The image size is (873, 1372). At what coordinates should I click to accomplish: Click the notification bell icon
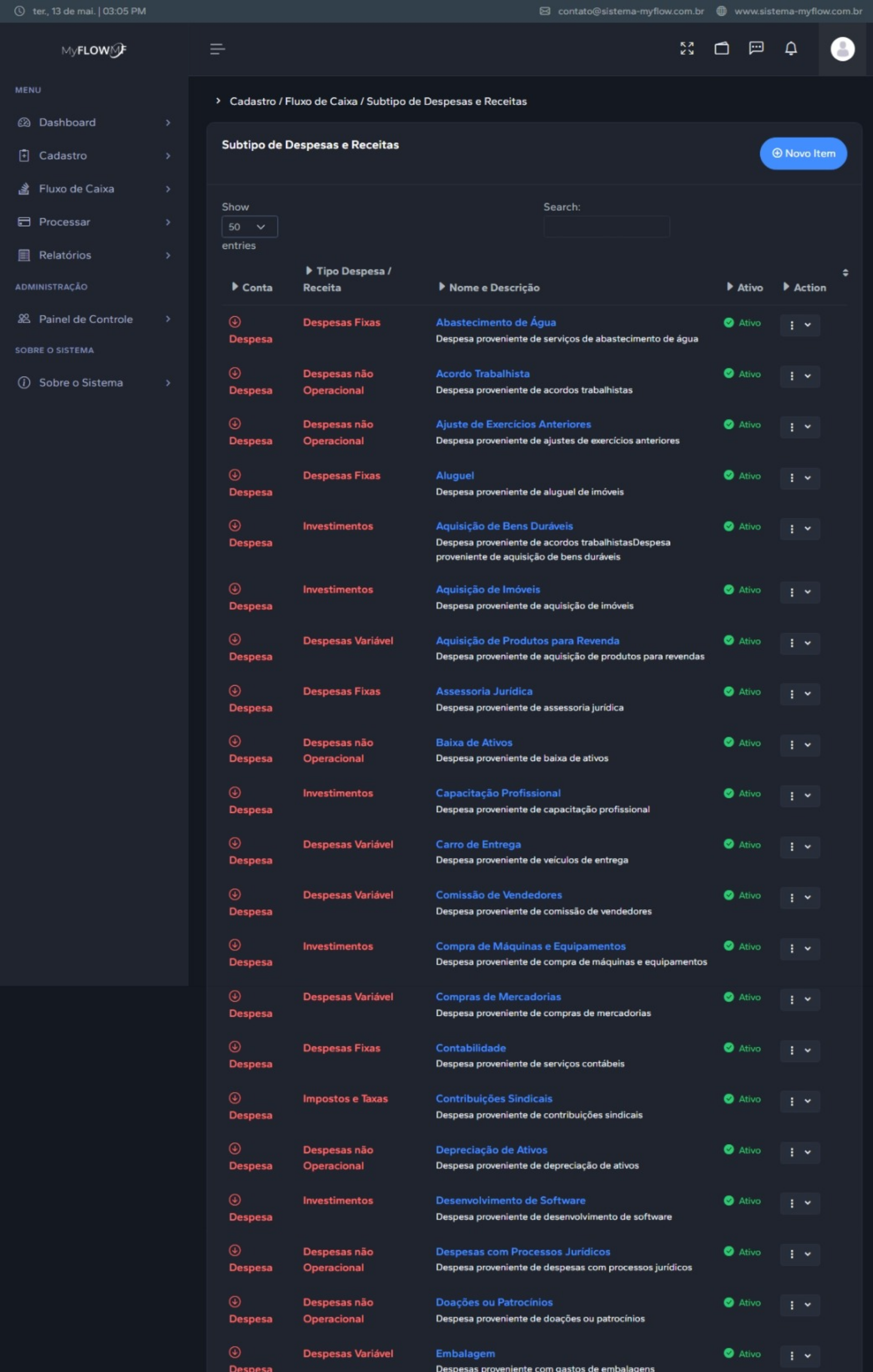coord(790,49)
